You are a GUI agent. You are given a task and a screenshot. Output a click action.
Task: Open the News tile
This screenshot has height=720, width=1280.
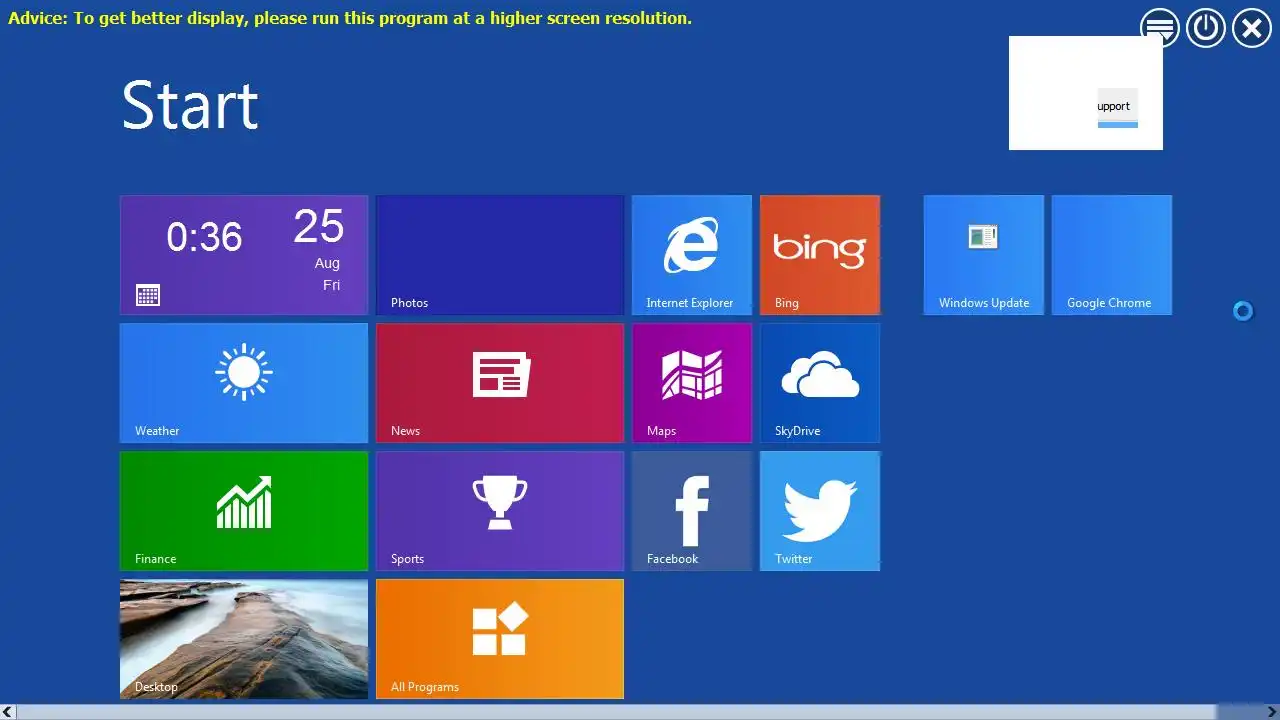[x=500, y=383]
